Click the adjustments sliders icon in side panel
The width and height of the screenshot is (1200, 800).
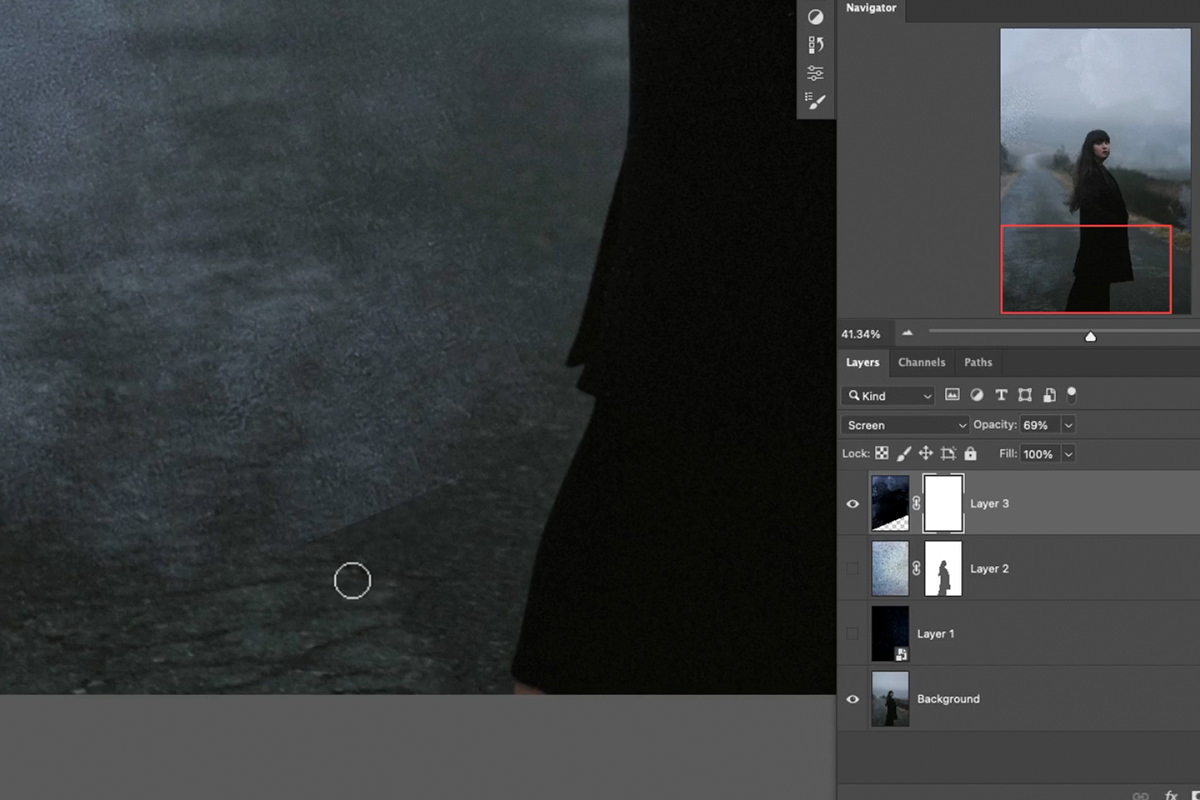point(815,71)
